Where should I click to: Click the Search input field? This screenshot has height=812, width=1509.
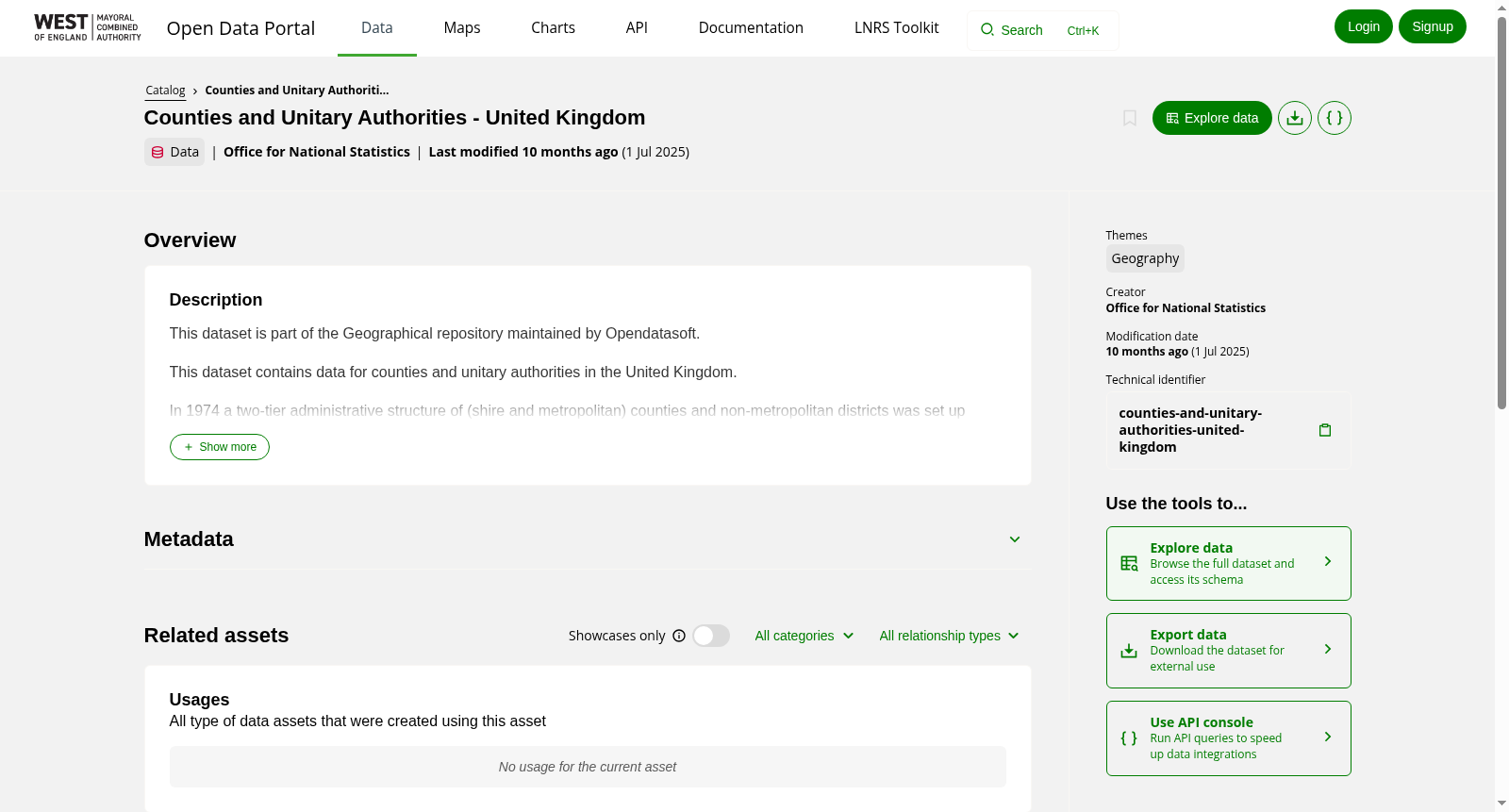click(1043, 30)
